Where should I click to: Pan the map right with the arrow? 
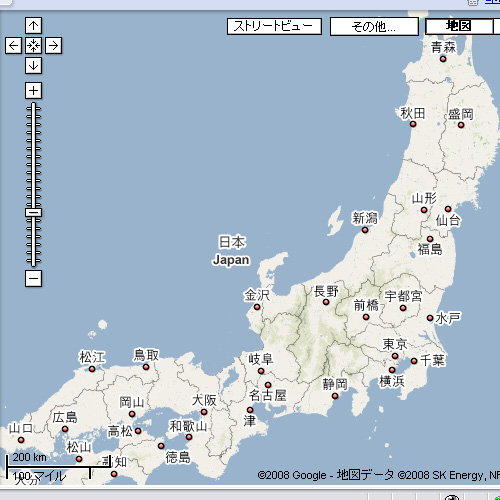click(53, 46)
